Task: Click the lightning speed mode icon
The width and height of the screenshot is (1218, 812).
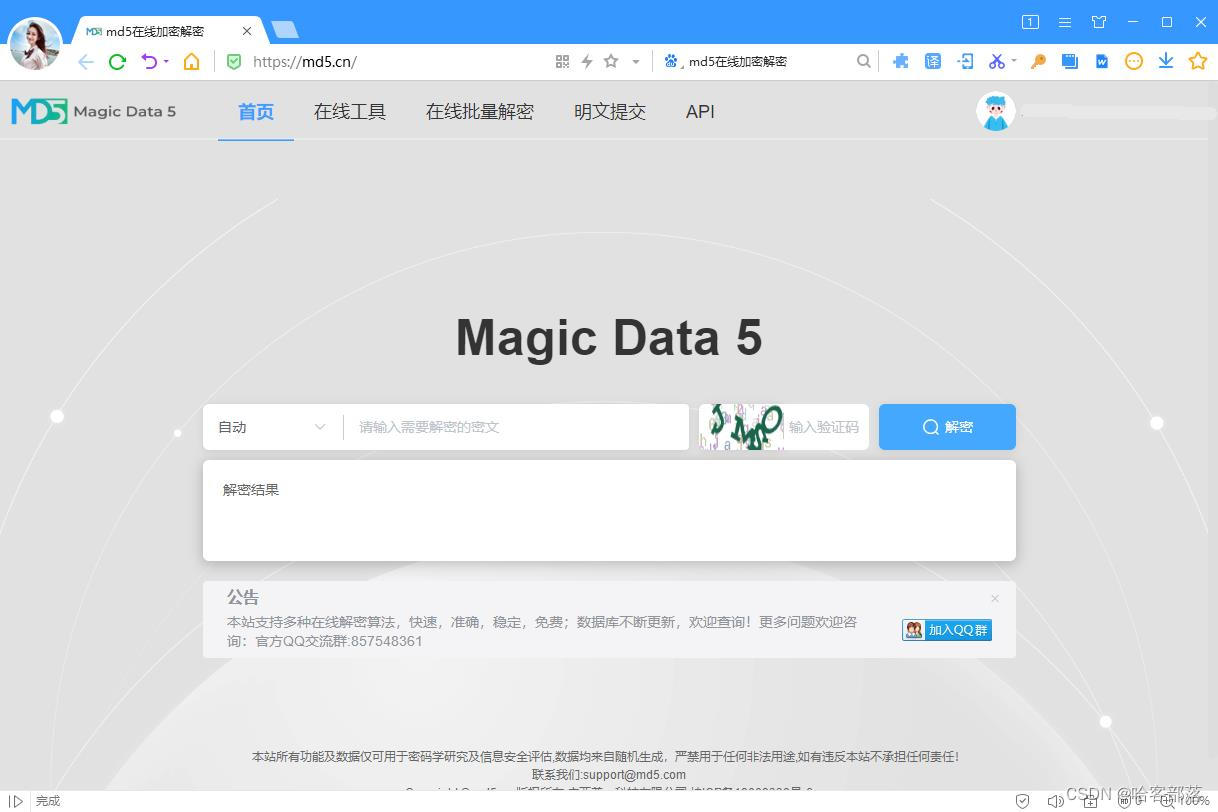Action: pyautogui.click(x=587, y=62)
